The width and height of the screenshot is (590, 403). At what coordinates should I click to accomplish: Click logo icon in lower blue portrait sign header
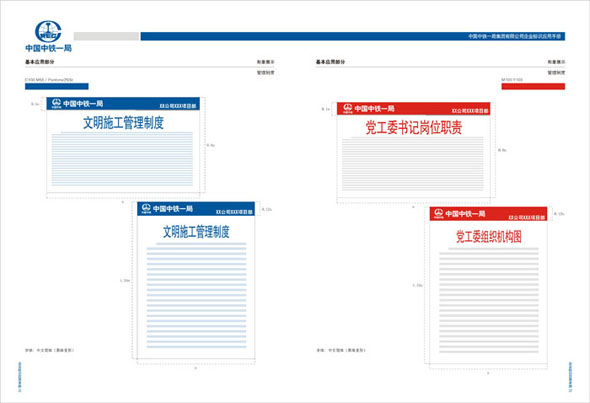(x=146, y=208)
